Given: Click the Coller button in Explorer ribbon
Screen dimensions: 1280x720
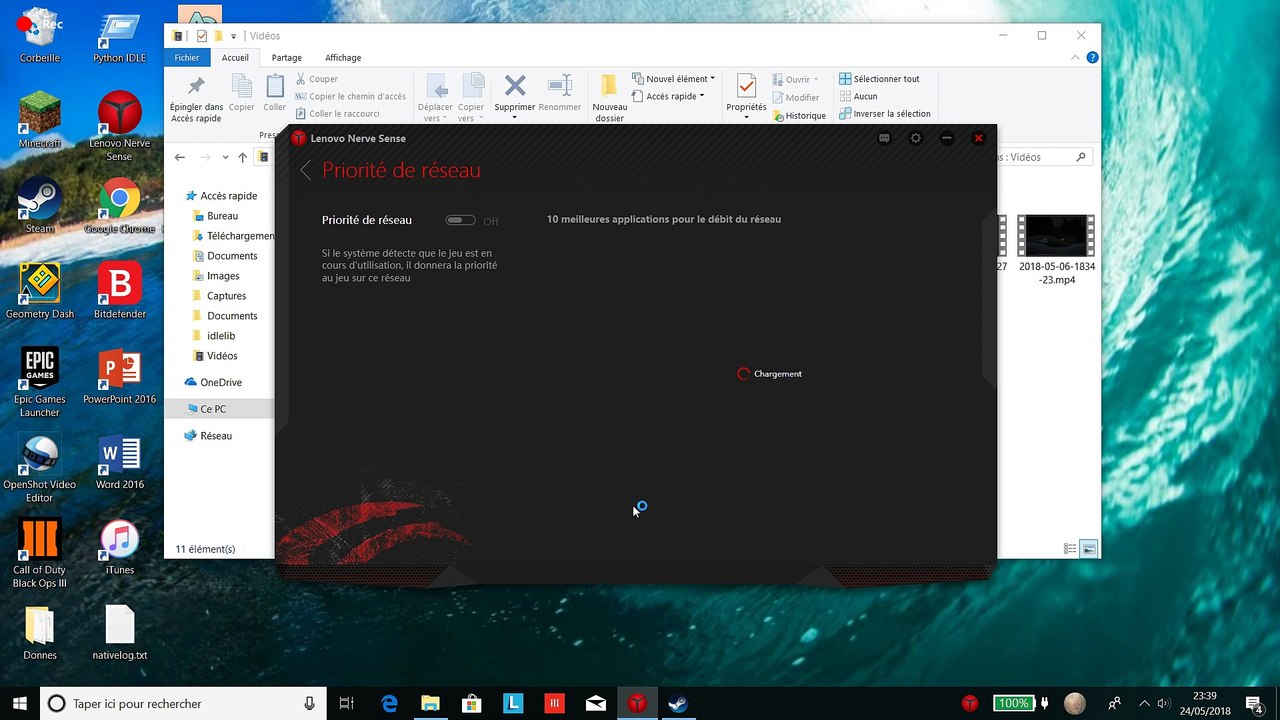Looking at the screenshot, I should point(275,93).
